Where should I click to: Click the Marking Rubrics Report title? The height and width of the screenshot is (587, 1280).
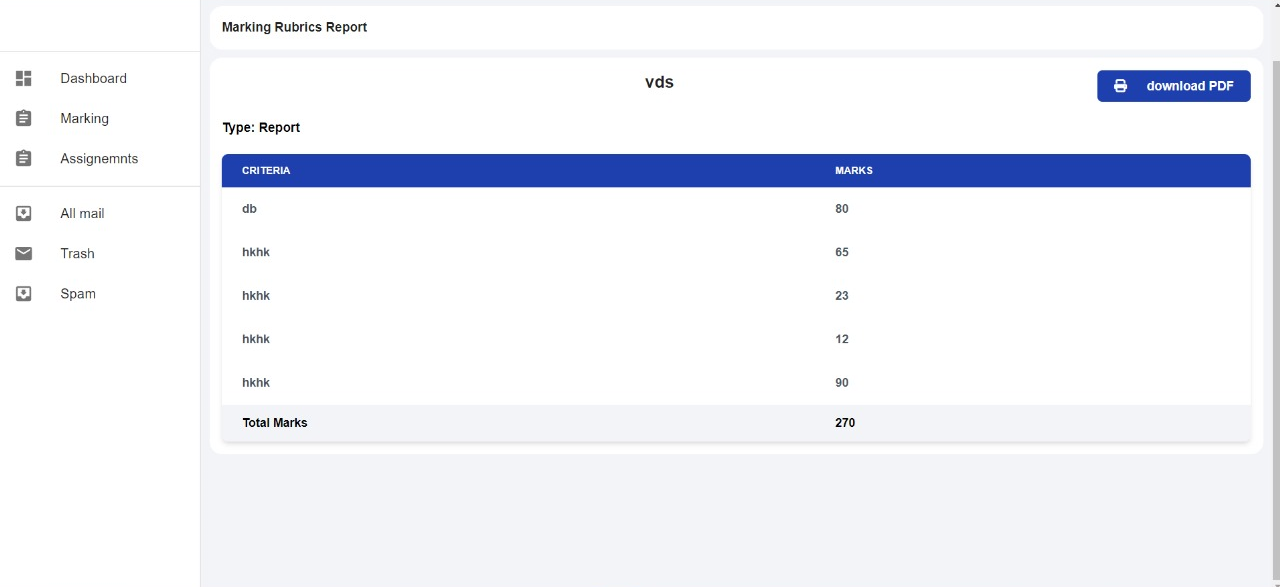294,27
